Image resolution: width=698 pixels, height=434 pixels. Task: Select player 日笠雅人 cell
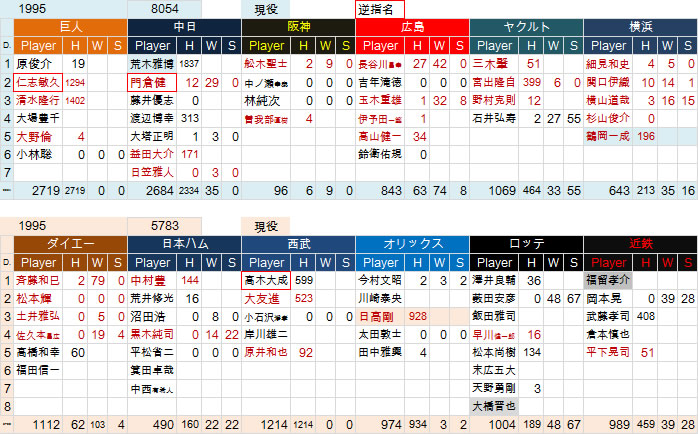[x=152, y=173]
